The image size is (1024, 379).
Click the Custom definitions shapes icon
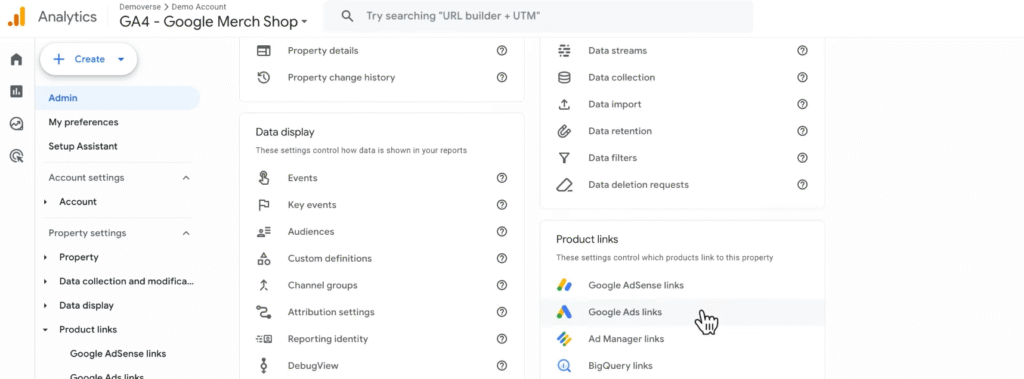(263, 258)
